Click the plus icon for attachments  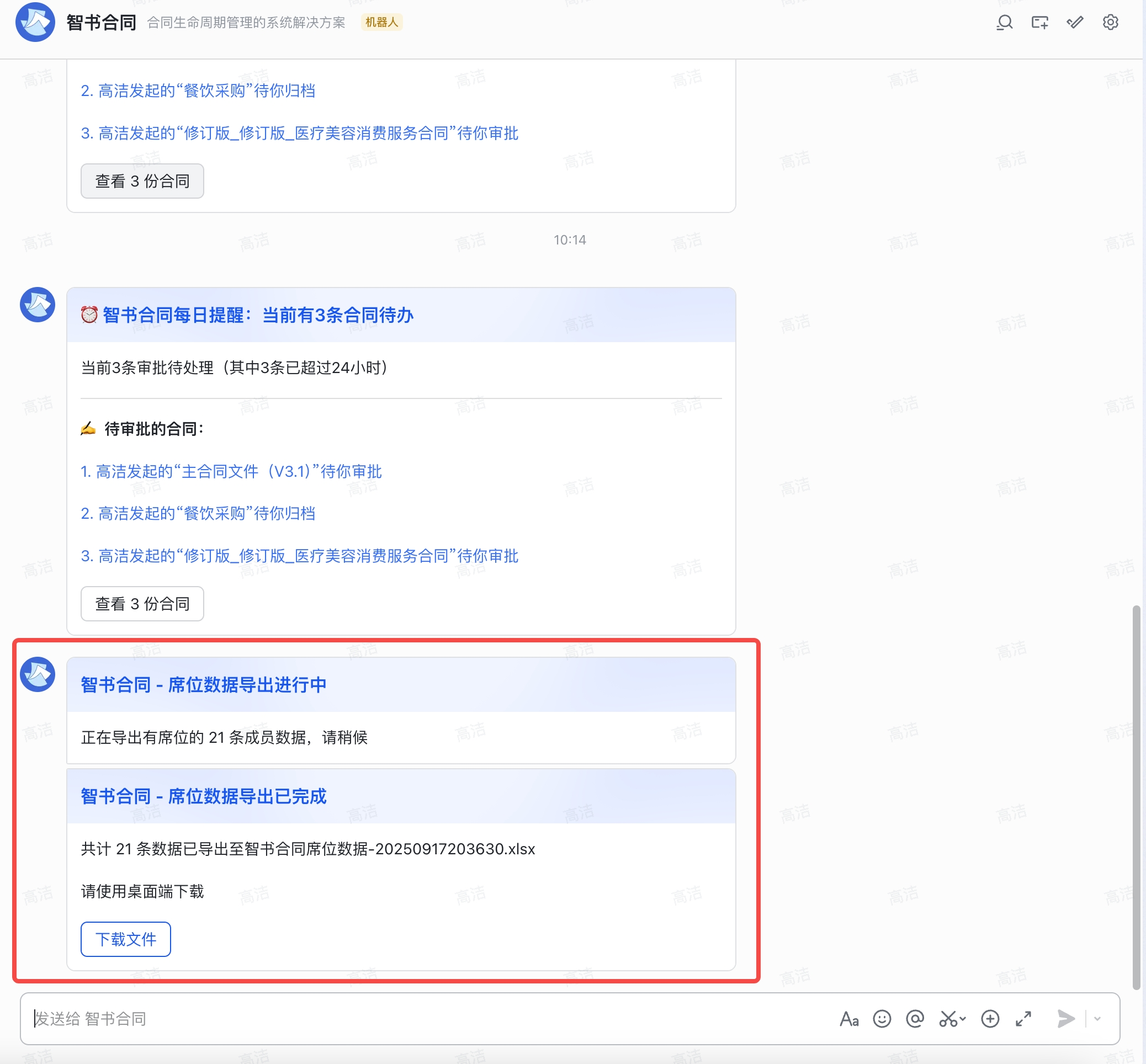[990, 1018]
